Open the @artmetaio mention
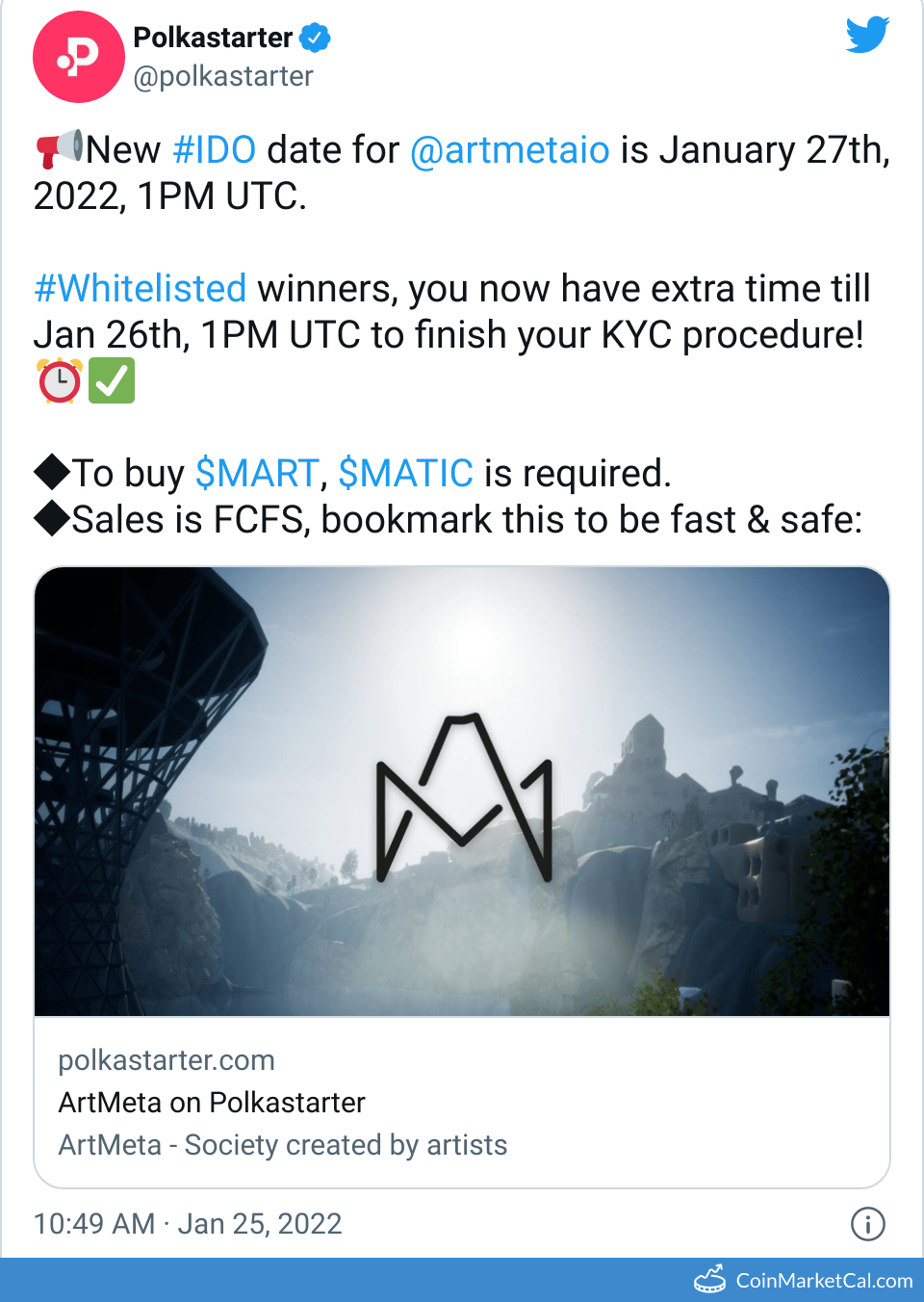The width and height of the screenshot is (924, 1302). [510, 150]
